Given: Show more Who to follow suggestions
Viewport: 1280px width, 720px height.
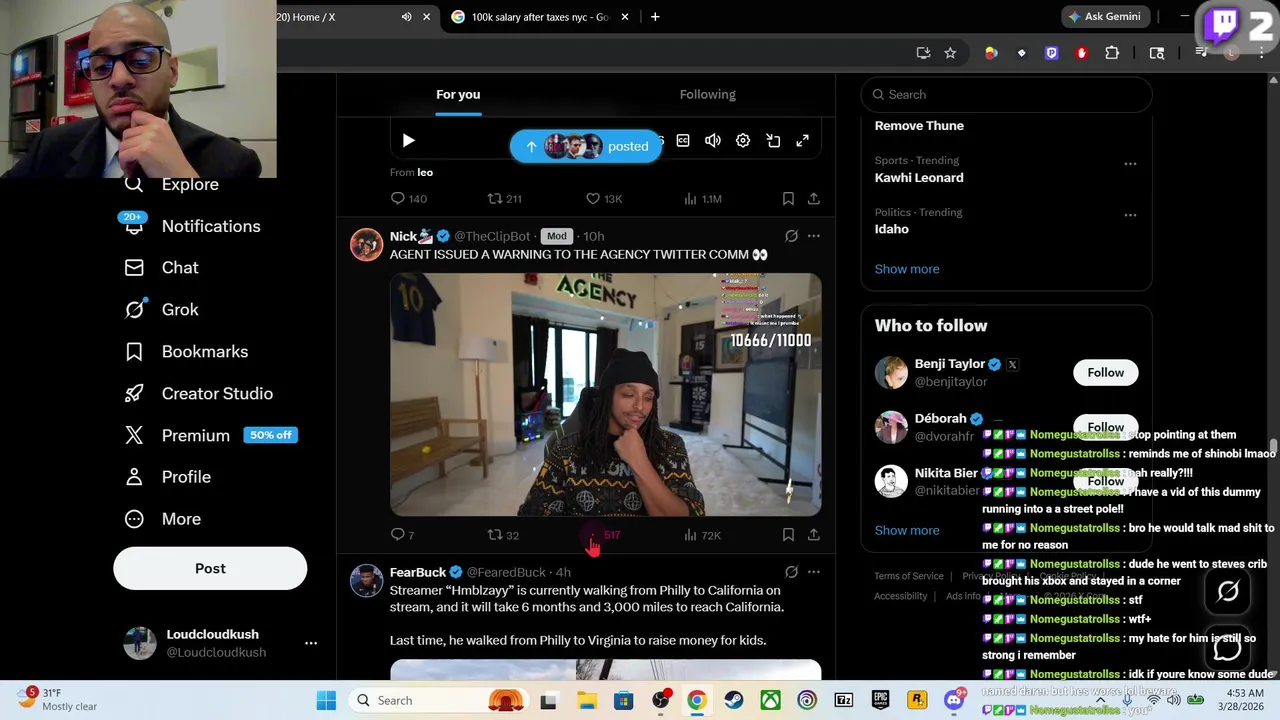Looking at the screenshot, I should pos(907,531).
